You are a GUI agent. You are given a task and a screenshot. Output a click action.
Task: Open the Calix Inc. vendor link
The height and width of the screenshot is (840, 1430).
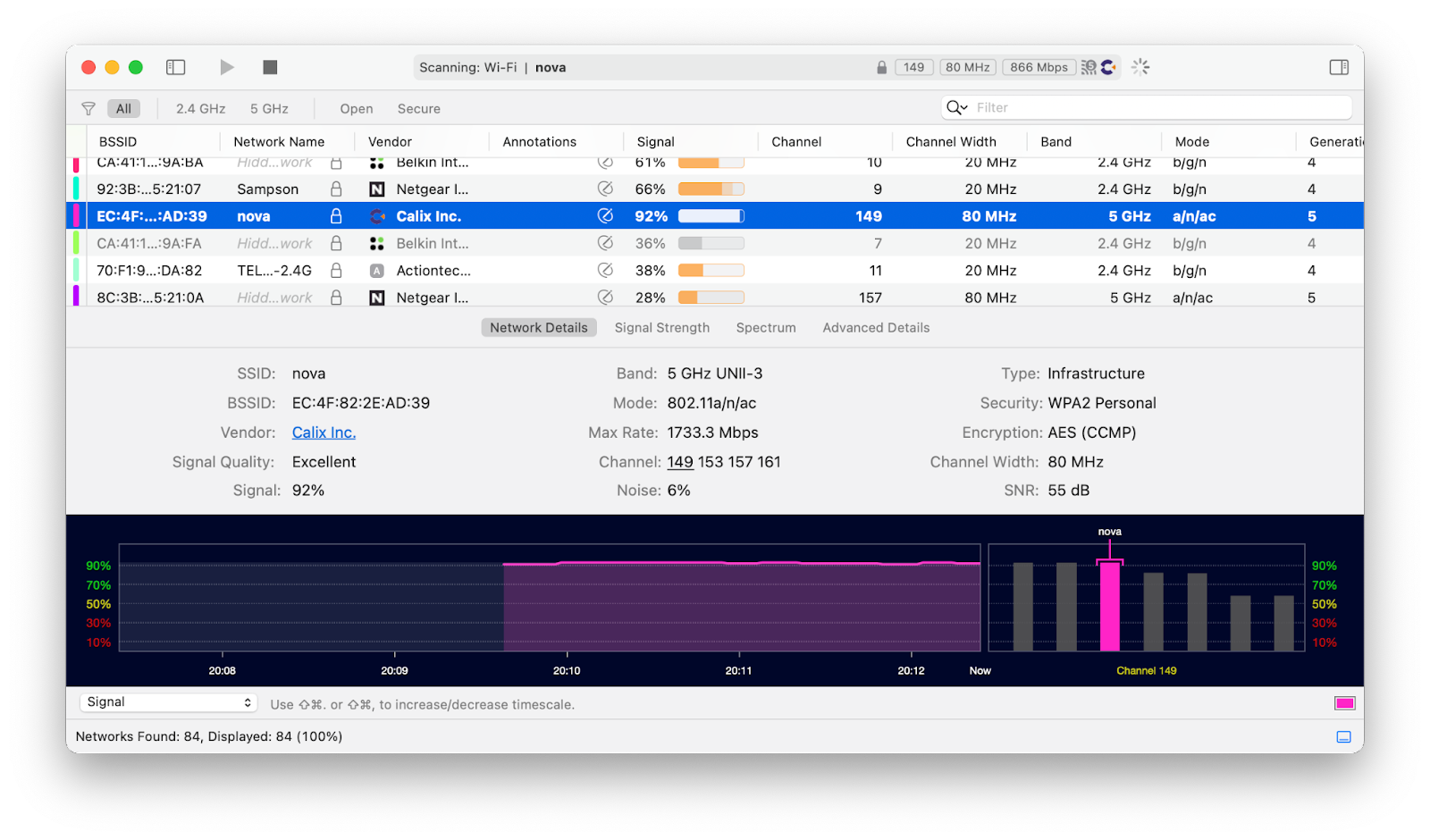coord(323,432)
